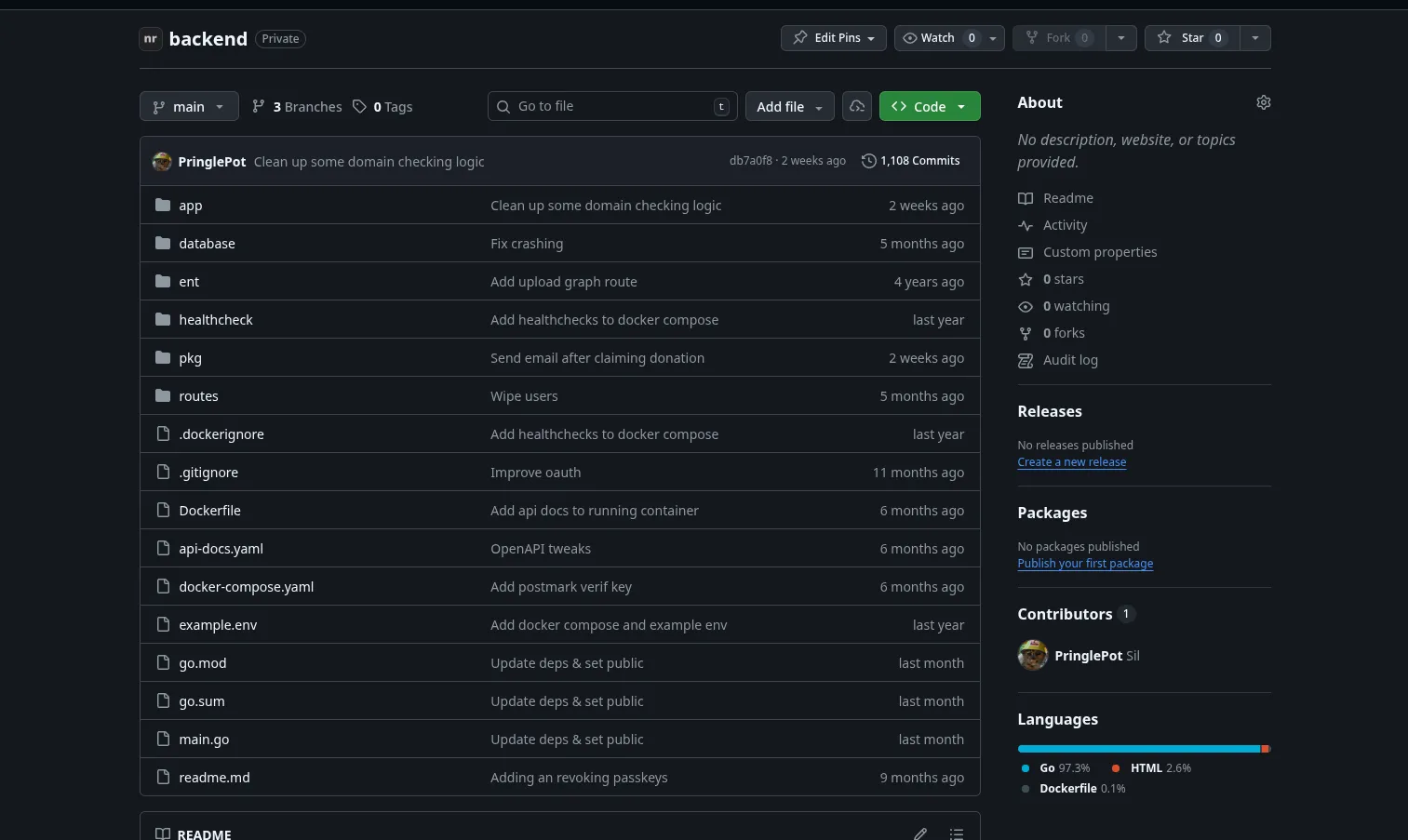Open About settings with the gear icon

[x=1263, y=102]
